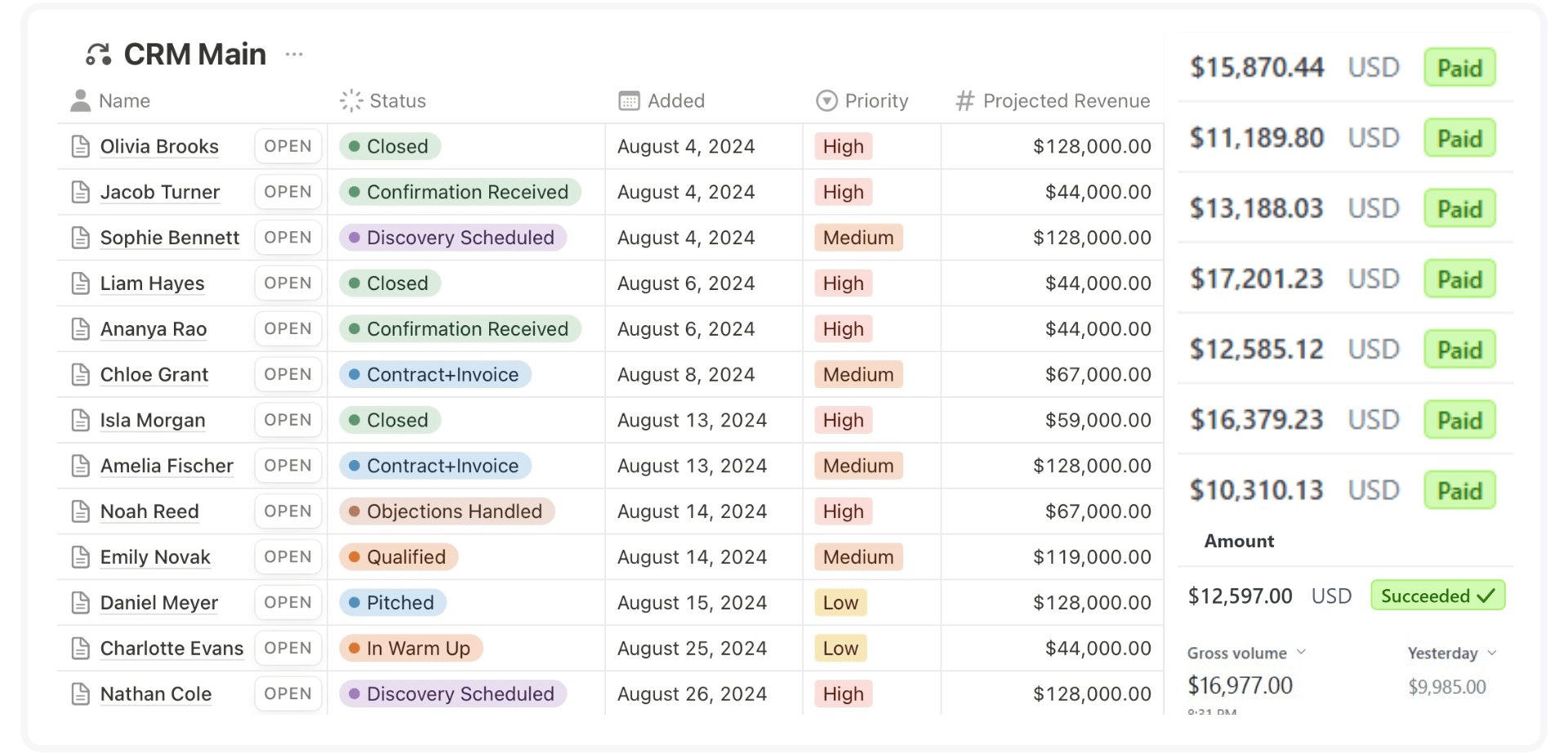Click the page icon beside Olivia Brooks
Image resolution: width=1568 pixels, height=754 pixels.
(80, 147)
